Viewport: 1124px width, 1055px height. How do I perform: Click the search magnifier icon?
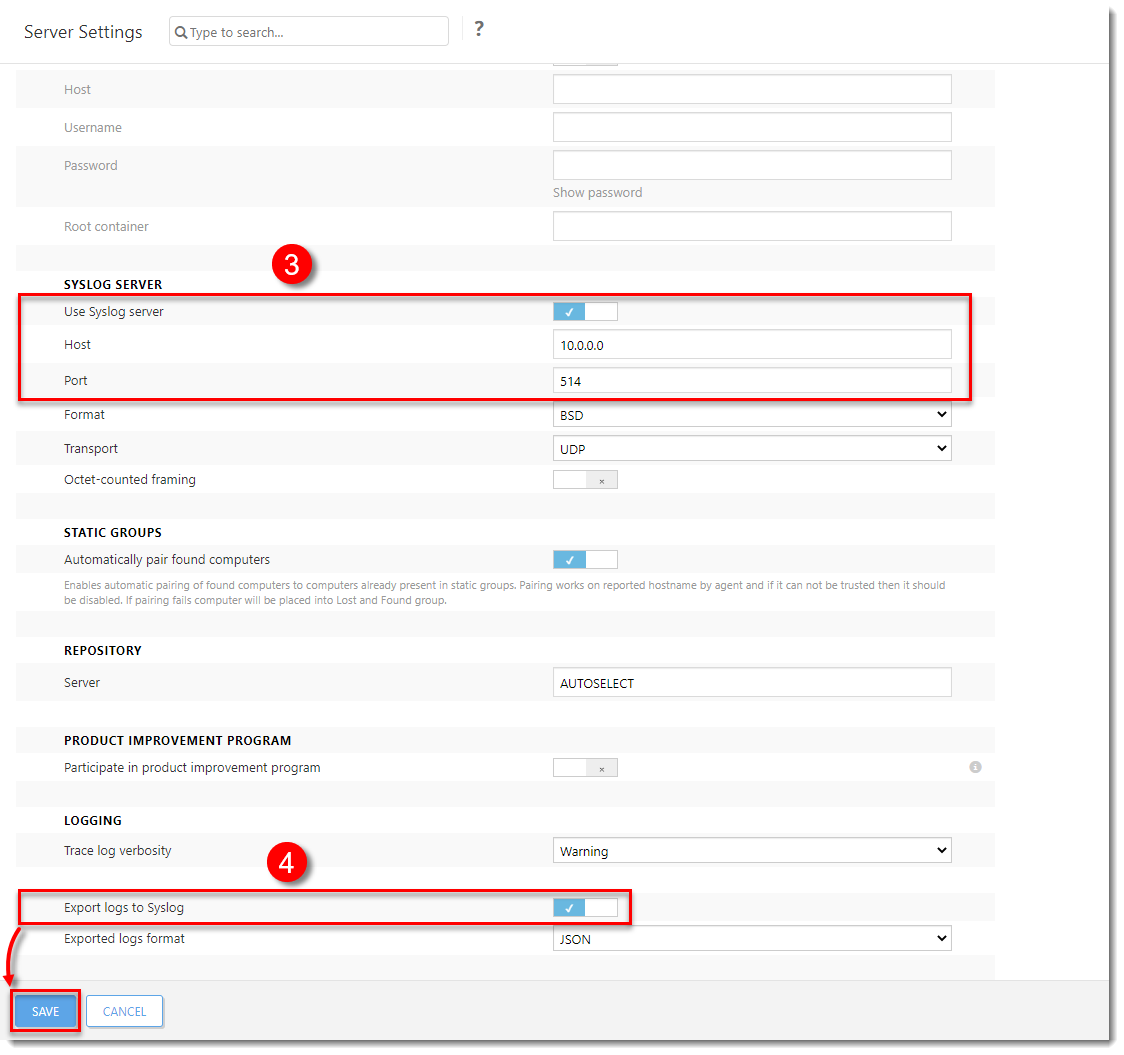click(x=181, y=32)
